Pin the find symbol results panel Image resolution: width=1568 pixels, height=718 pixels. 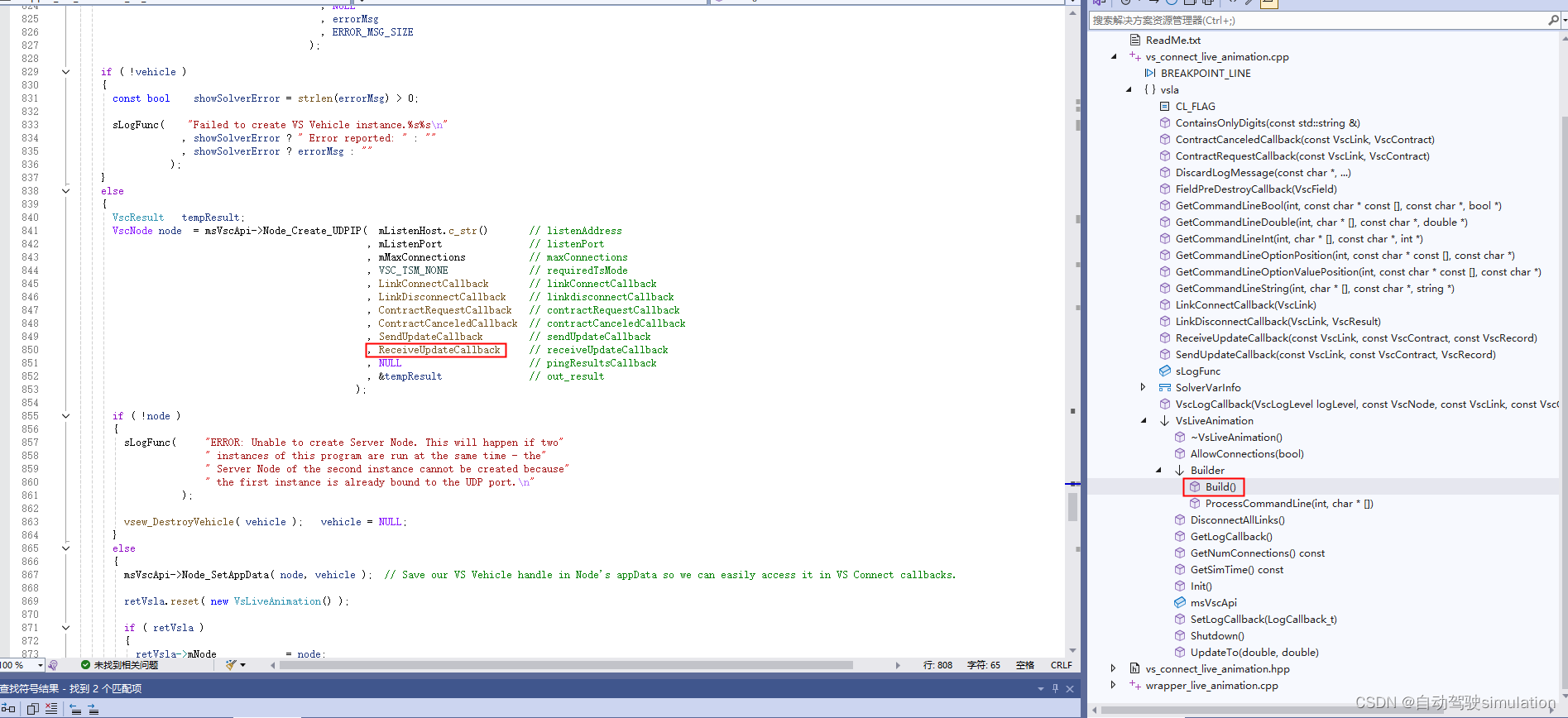pos(1055,688)
